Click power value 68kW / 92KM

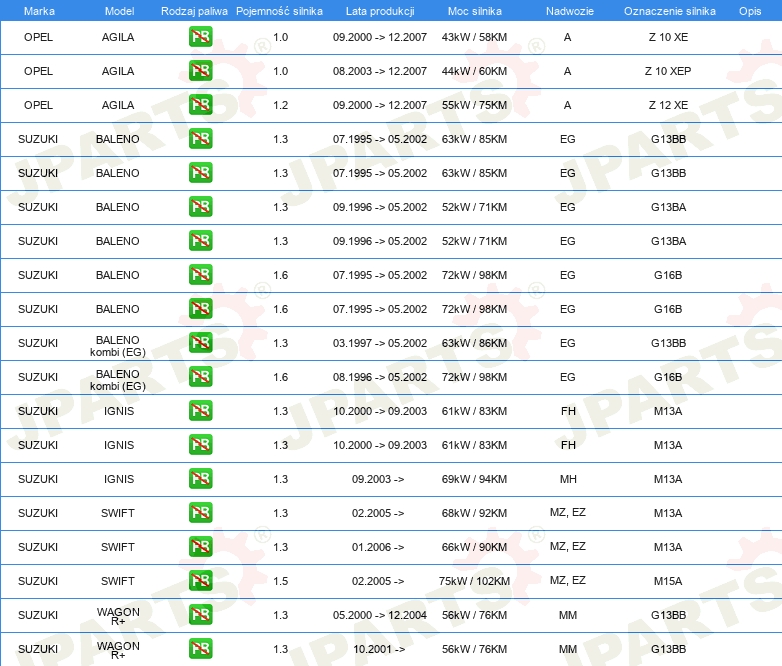coord(474,513)
